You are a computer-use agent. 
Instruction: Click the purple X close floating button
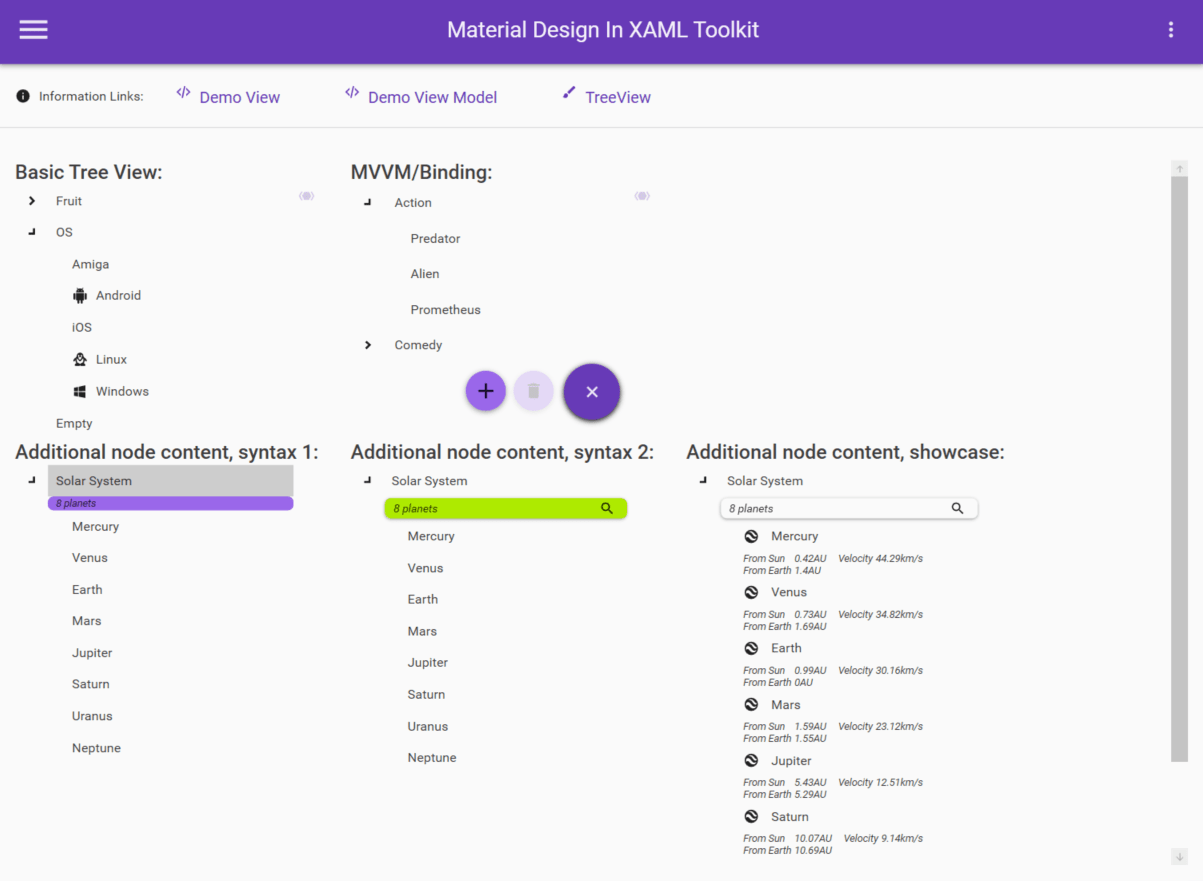click(x=592, y=392)
